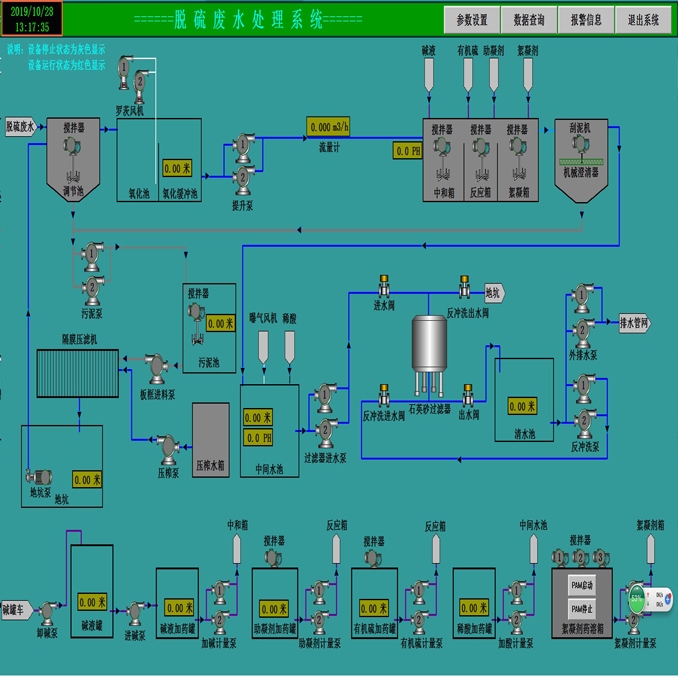Click PAM启动 button in 絮凝剂药溶箱

coord(582,585)
